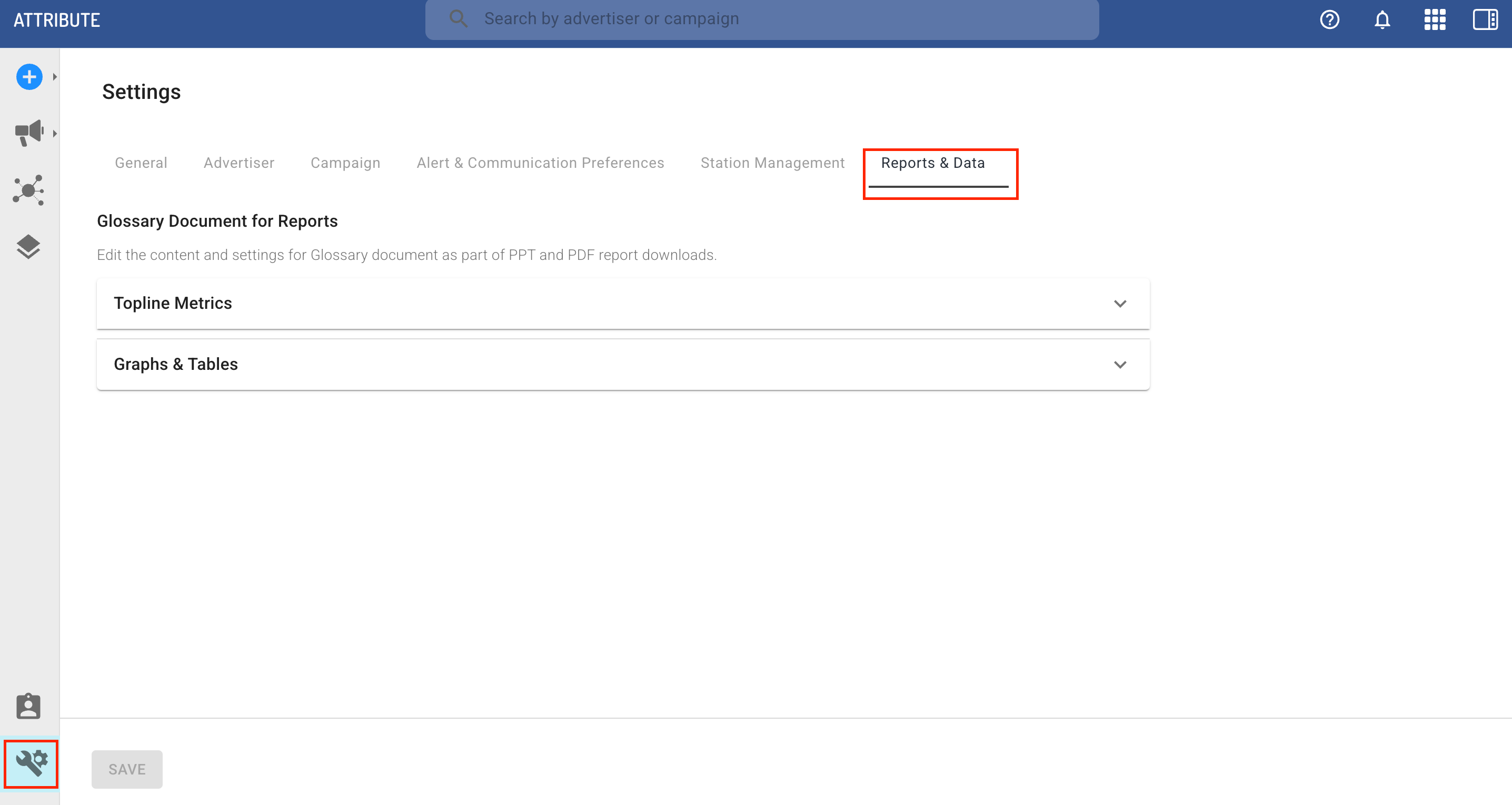
Task: Open the layers stack icon in sidebar
Action: pyautogui.click(x=28, y=246)
